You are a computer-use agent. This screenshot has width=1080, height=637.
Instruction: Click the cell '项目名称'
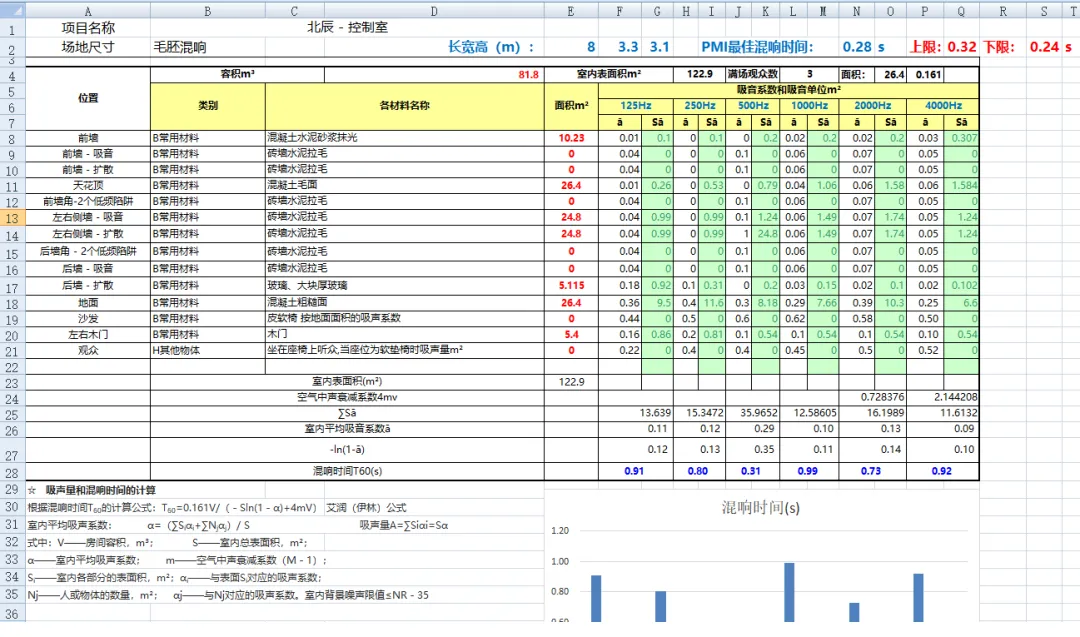pyautogui.click(x=88, y=28)
